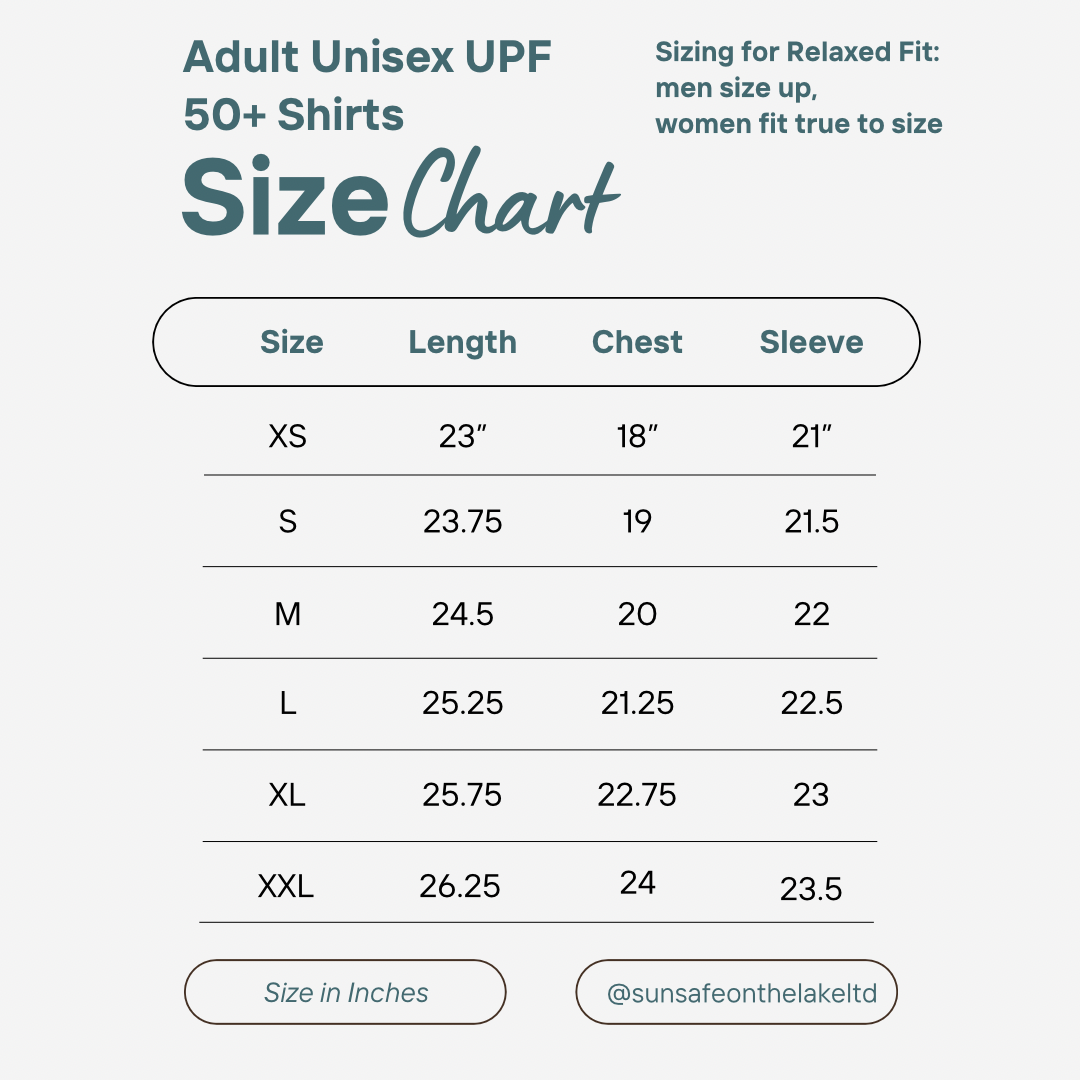Screen dimensions: 1080x1080
Task: Select the Sleeve column header
Action: (811, 342)
